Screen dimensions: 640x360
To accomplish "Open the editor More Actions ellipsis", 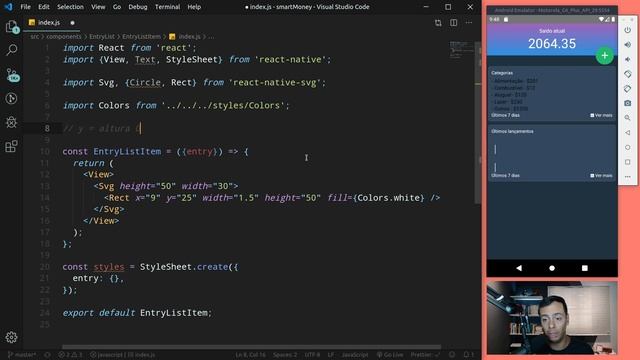I will coord(469,23).
